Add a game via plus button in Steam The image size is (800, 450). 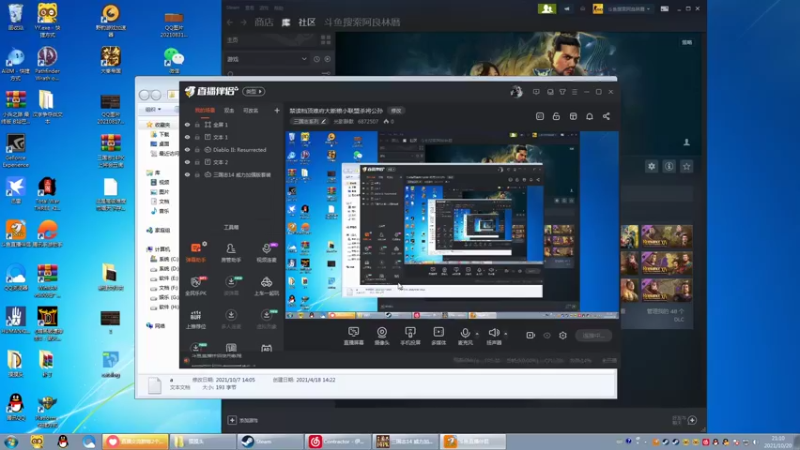[232, 420]
